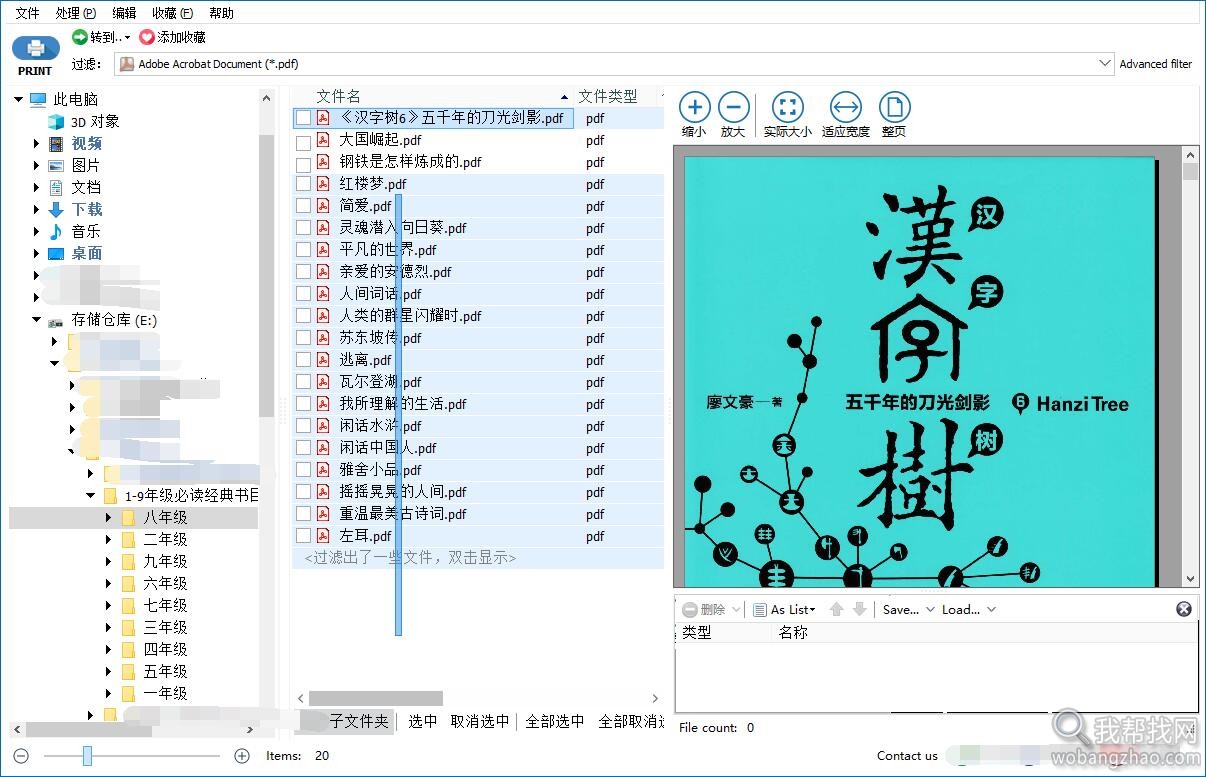Open the 编辑 menu
Screen dimensions: 1206x777
(x=124, y=13)
